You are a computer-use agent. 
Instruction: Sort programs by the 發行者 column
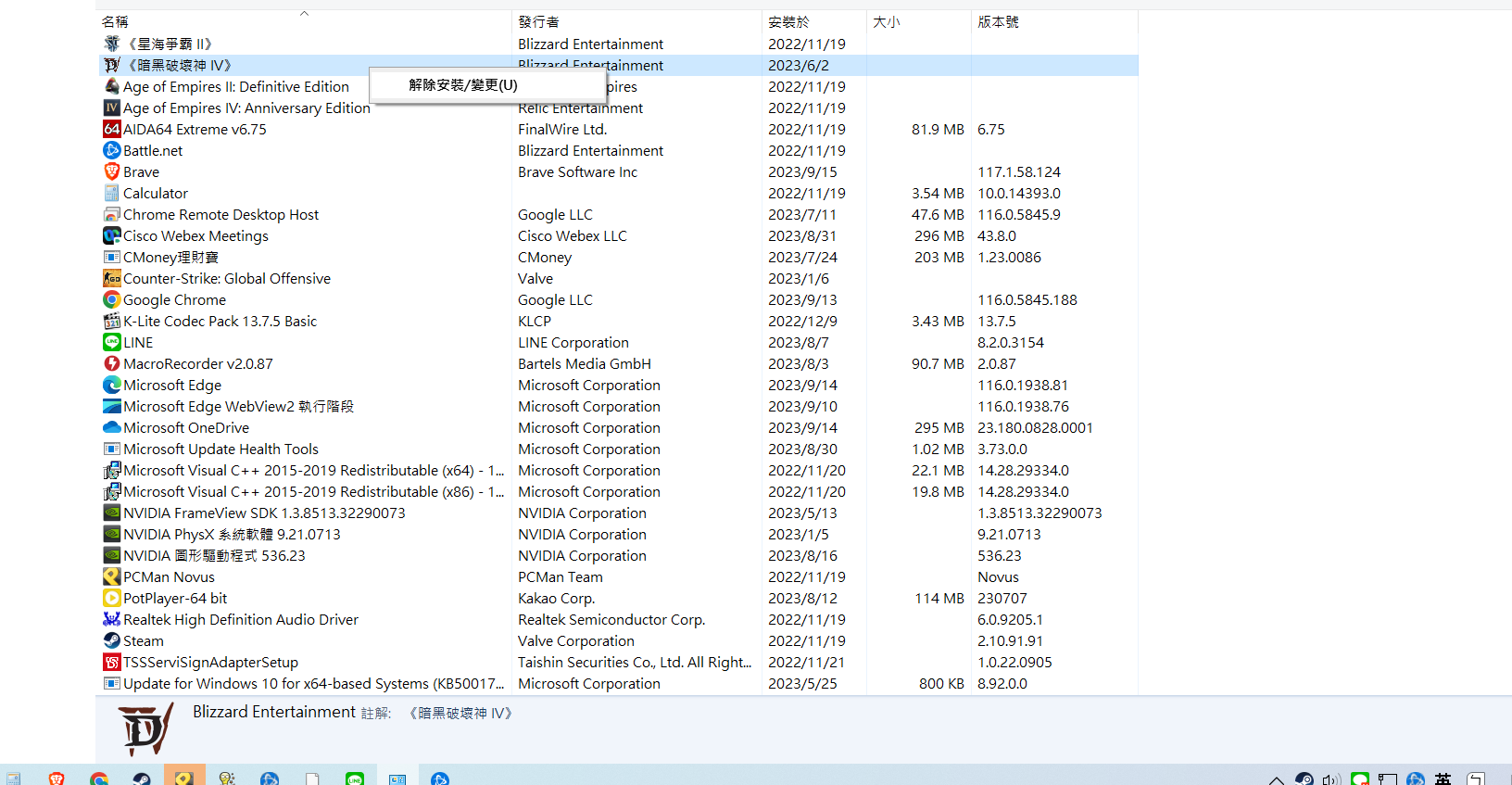coord(538,21)
